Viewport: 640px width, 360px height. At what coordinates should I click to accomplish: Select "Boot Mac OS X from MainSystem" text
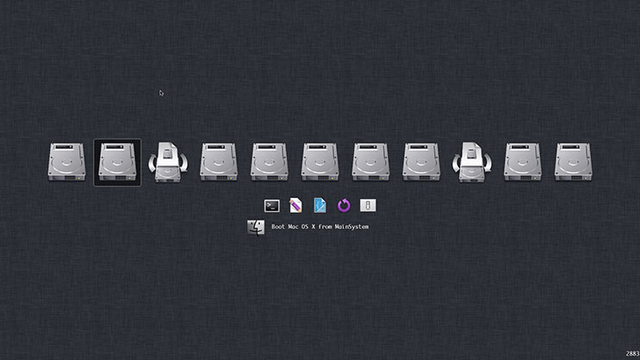(x=320, y=227)
